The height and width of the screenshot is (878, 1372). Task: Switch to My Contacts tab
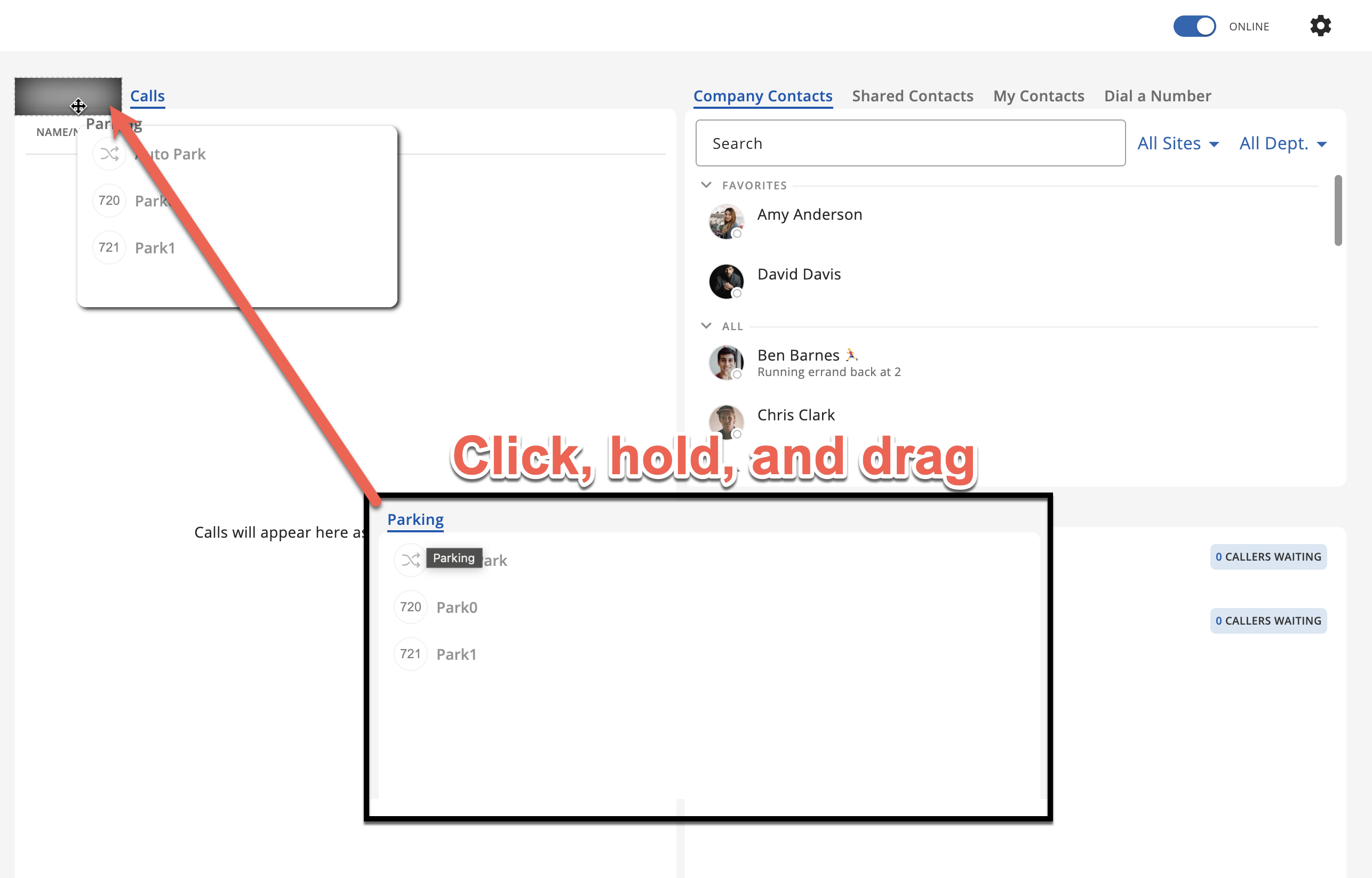[1038, 96]
